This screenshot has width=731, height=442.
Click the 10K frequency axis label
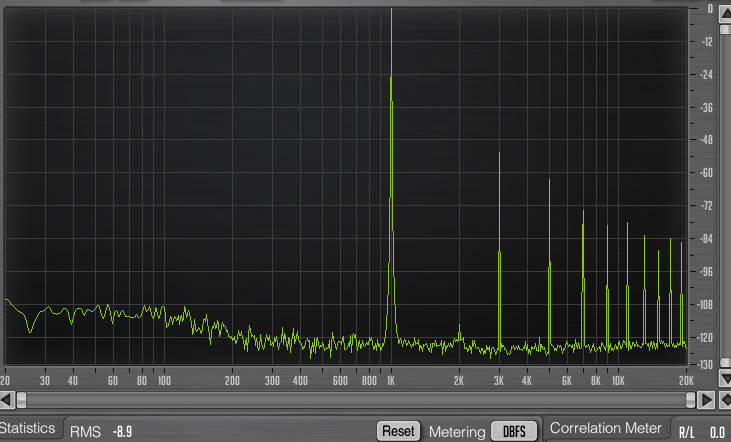(x=618, y=381)
